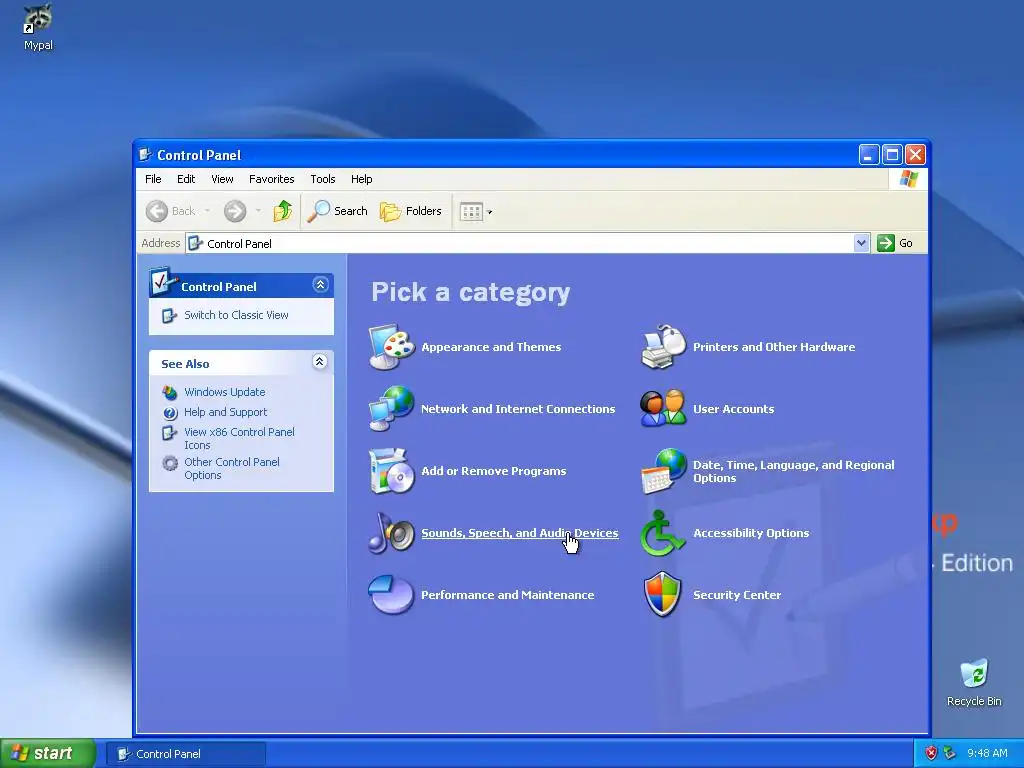Click the Windows Update icon
1024x768 pixels.
tap(170, 392)
